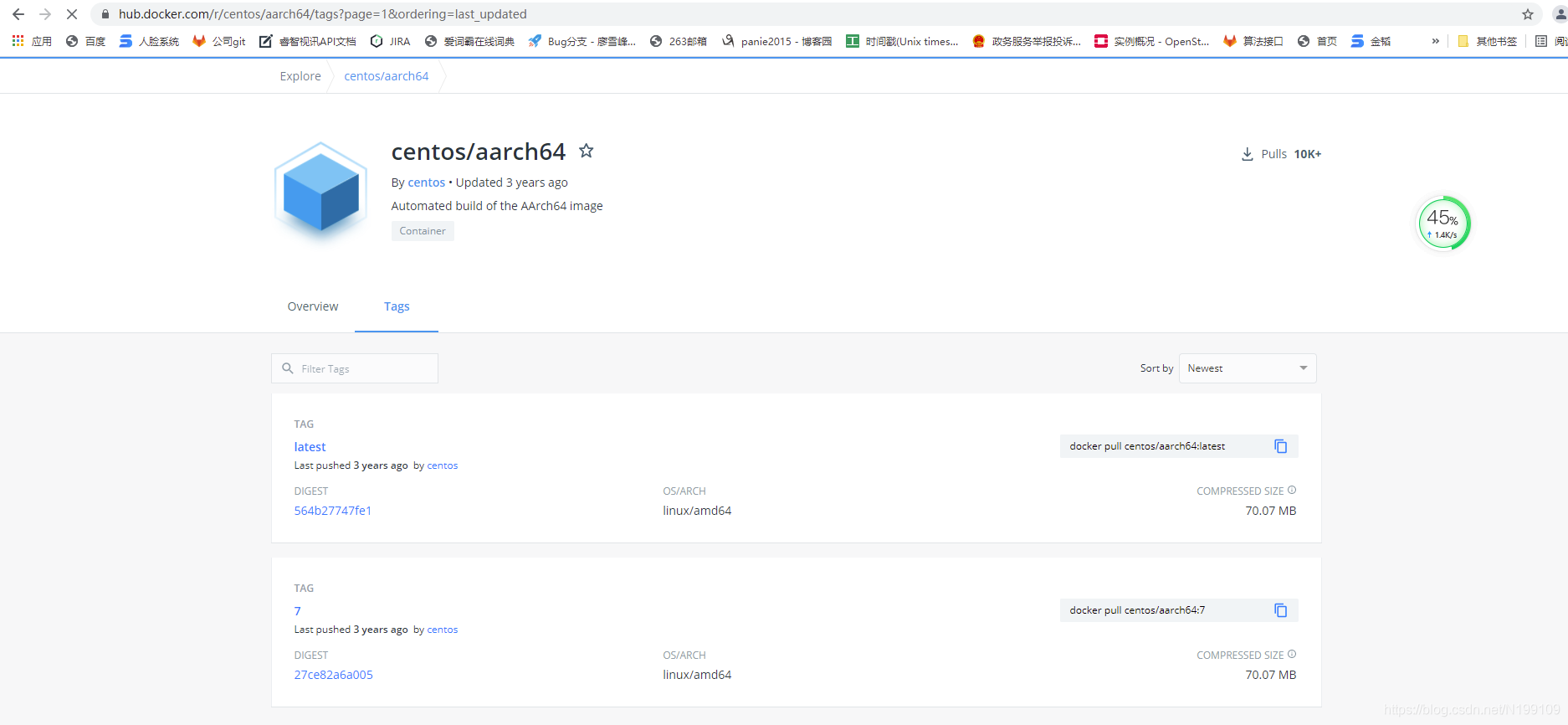Open digest 564b27747fe1 link
Screen dimensions: 1568x725
pyautogui.click(x=333, y=511)
